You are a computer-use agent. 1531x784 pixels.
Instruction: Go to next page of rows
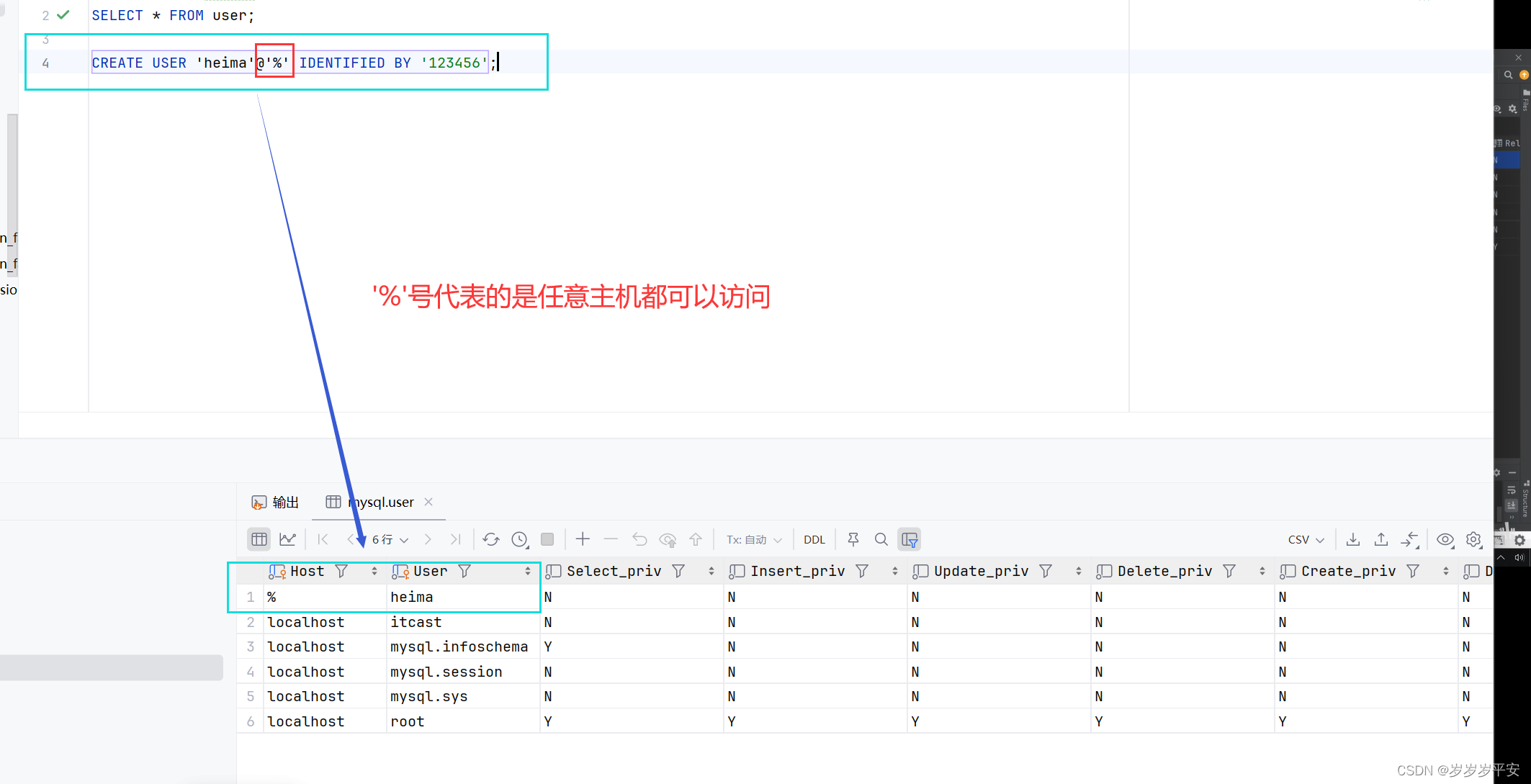coord(428,539)
